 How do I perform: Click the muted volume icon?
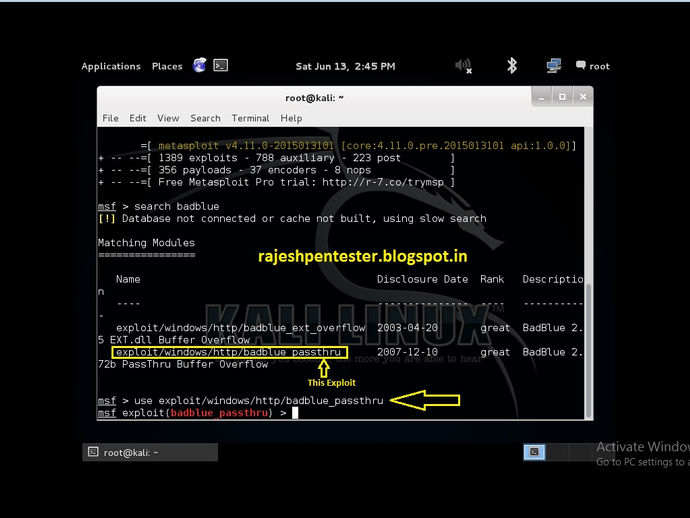click(463, 66)
